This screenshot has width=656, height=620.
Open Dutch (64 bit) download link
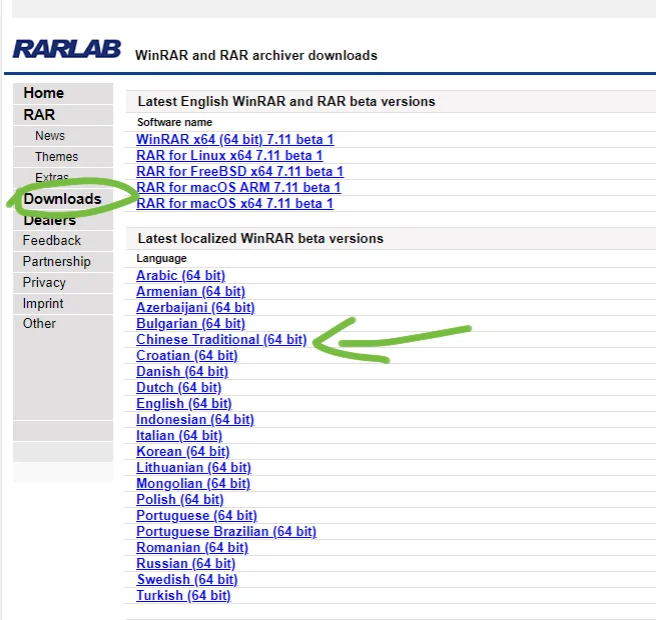tap(179, 387)
